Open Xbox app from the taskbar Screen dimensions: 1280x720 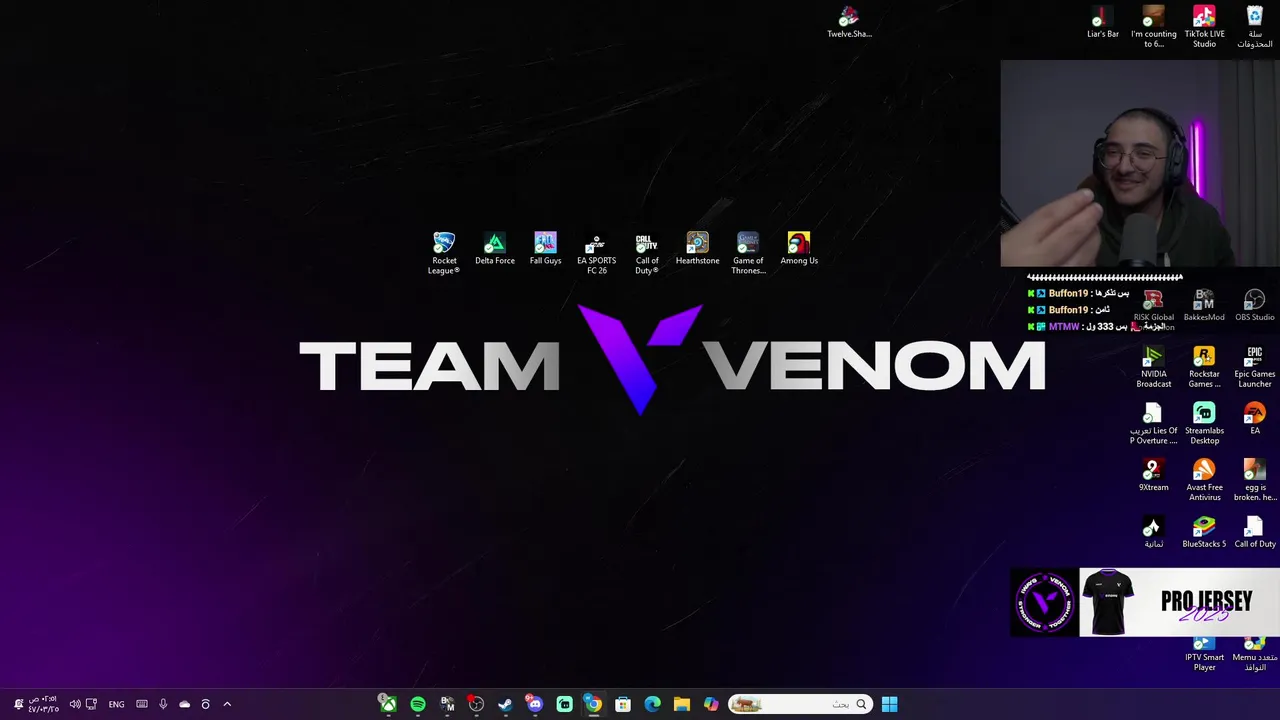pos(387,704)
